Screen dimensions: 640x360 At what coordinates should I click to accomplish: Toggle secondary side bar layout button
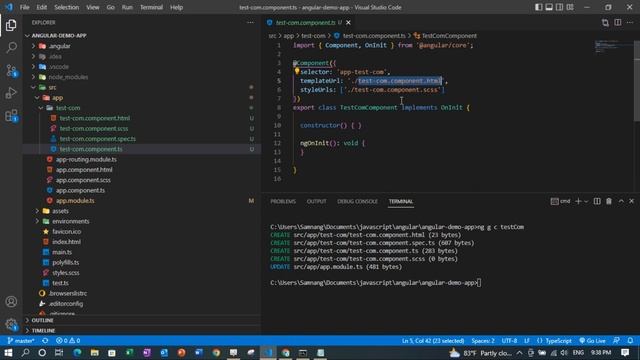(560, 7)
